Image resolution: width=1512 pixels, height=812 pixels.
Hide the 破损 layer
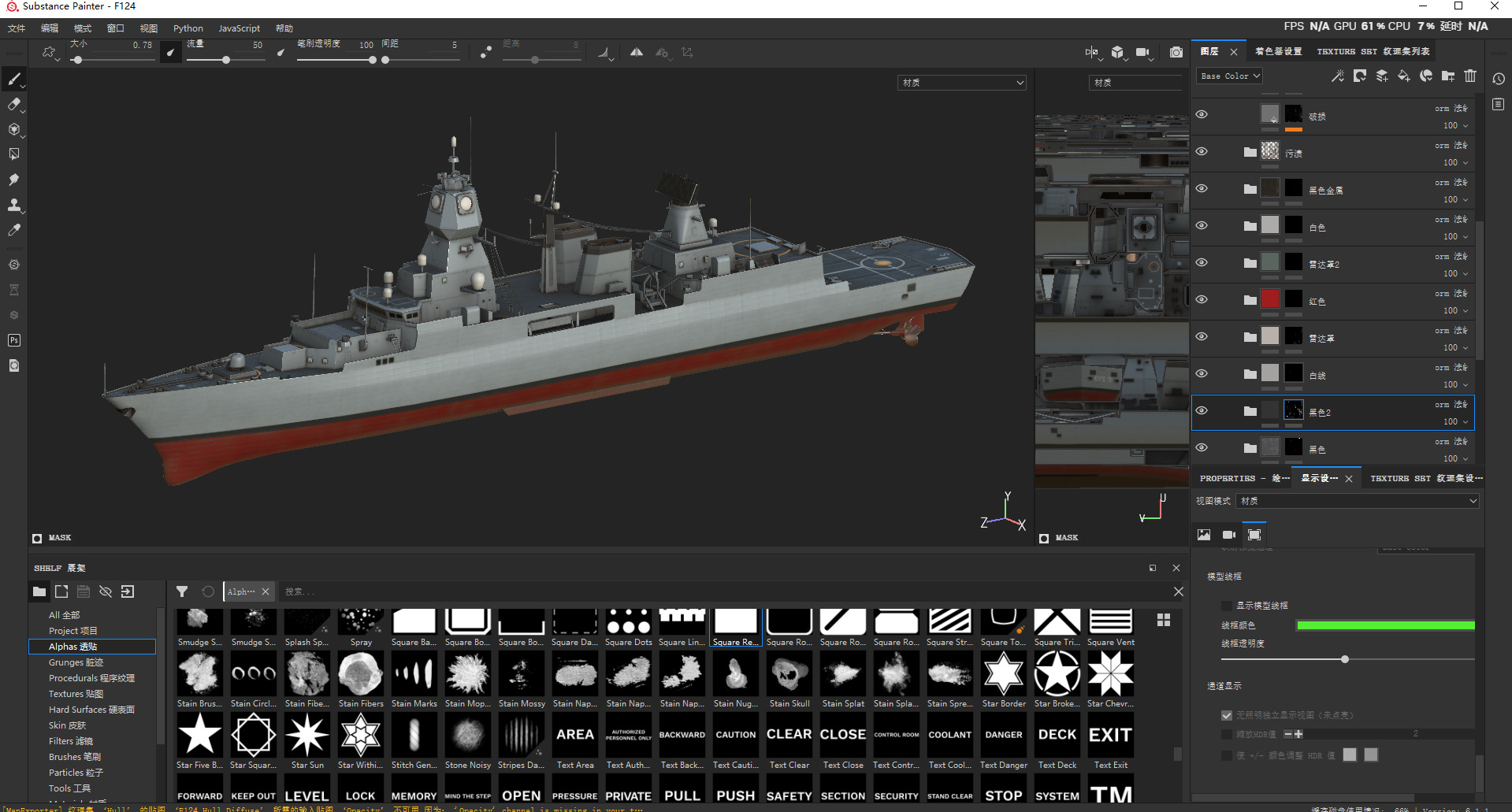[1202, 114]
